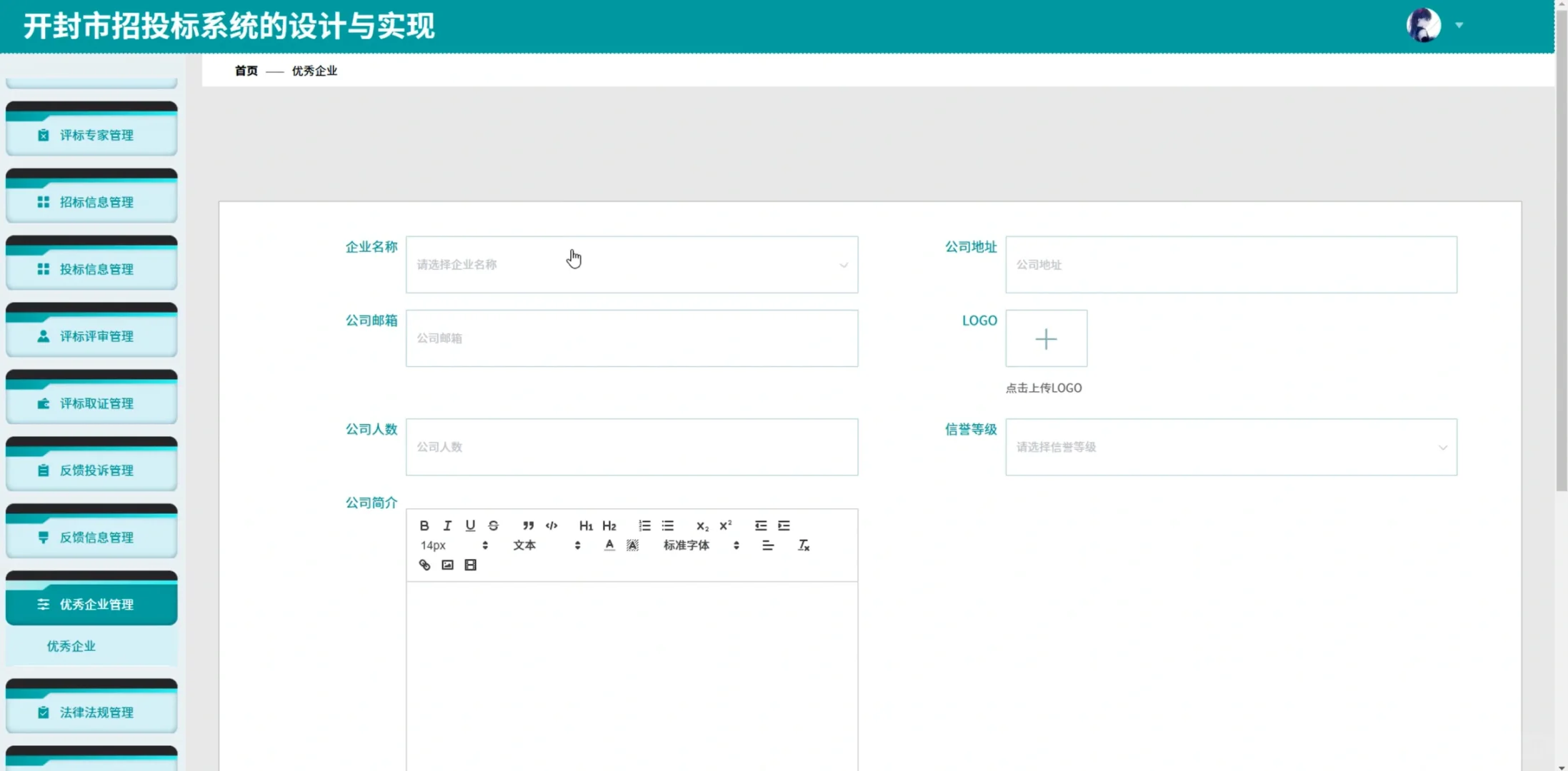The image size is (1568, 771).
Task: Insert a hyperlink in the editor
Action: click(x=424, y=565)
